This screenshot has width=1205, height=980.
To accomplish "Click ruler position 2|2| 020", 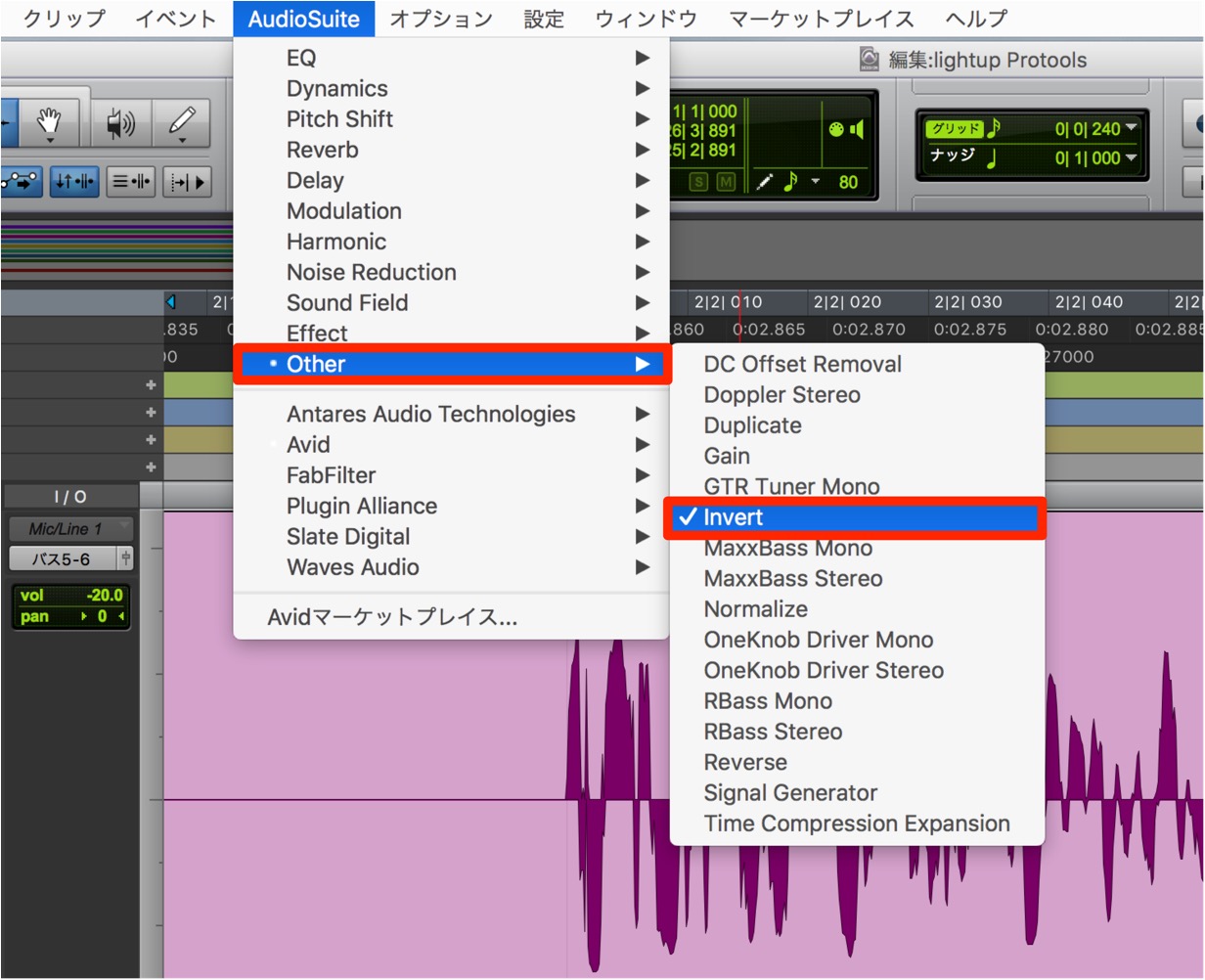I will [x=847, y=302].
